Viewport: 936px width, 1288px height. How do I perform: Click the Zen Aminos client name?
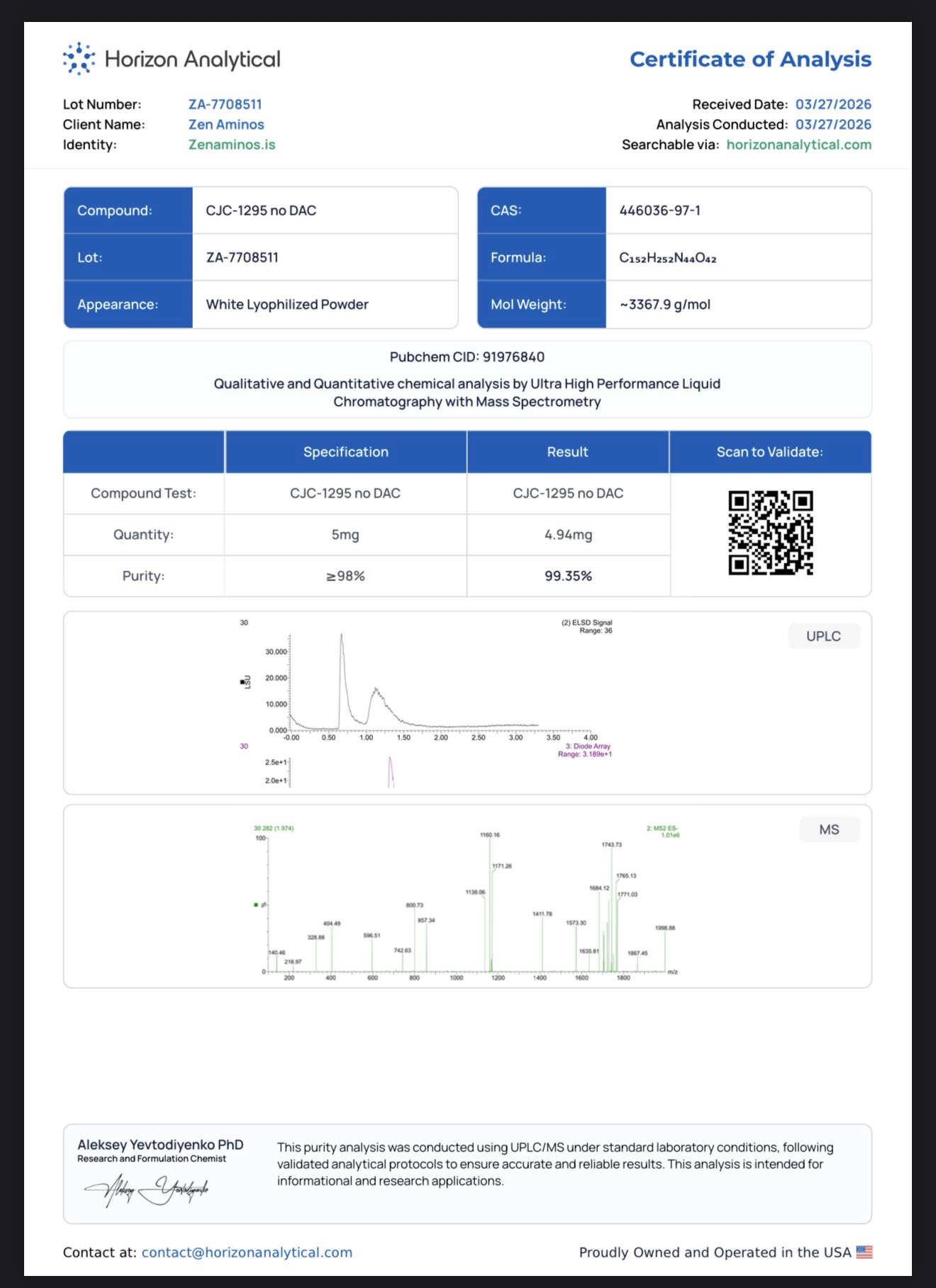coord(226,124)
